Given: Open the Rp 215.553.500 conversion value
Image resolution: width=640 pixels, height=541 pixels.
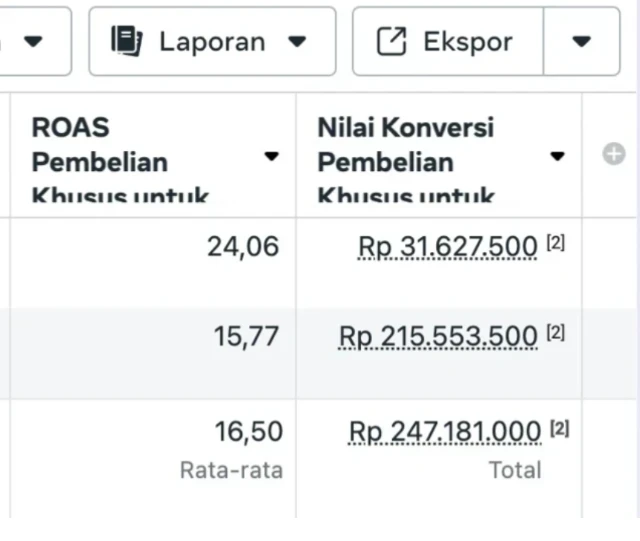Looking at the screenshot, I should tap(438, 337).
